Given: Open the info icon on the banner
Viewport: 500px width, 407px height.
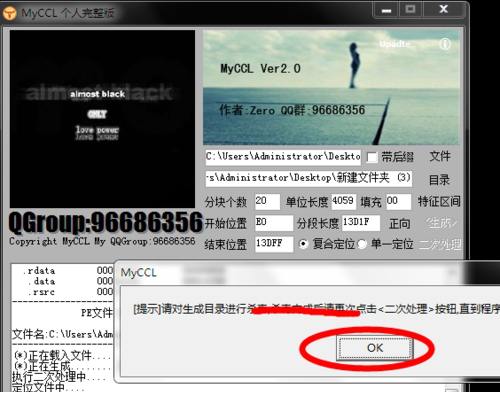Looking at the screenshot, I should pyautogui.click(x=445, y=44).
